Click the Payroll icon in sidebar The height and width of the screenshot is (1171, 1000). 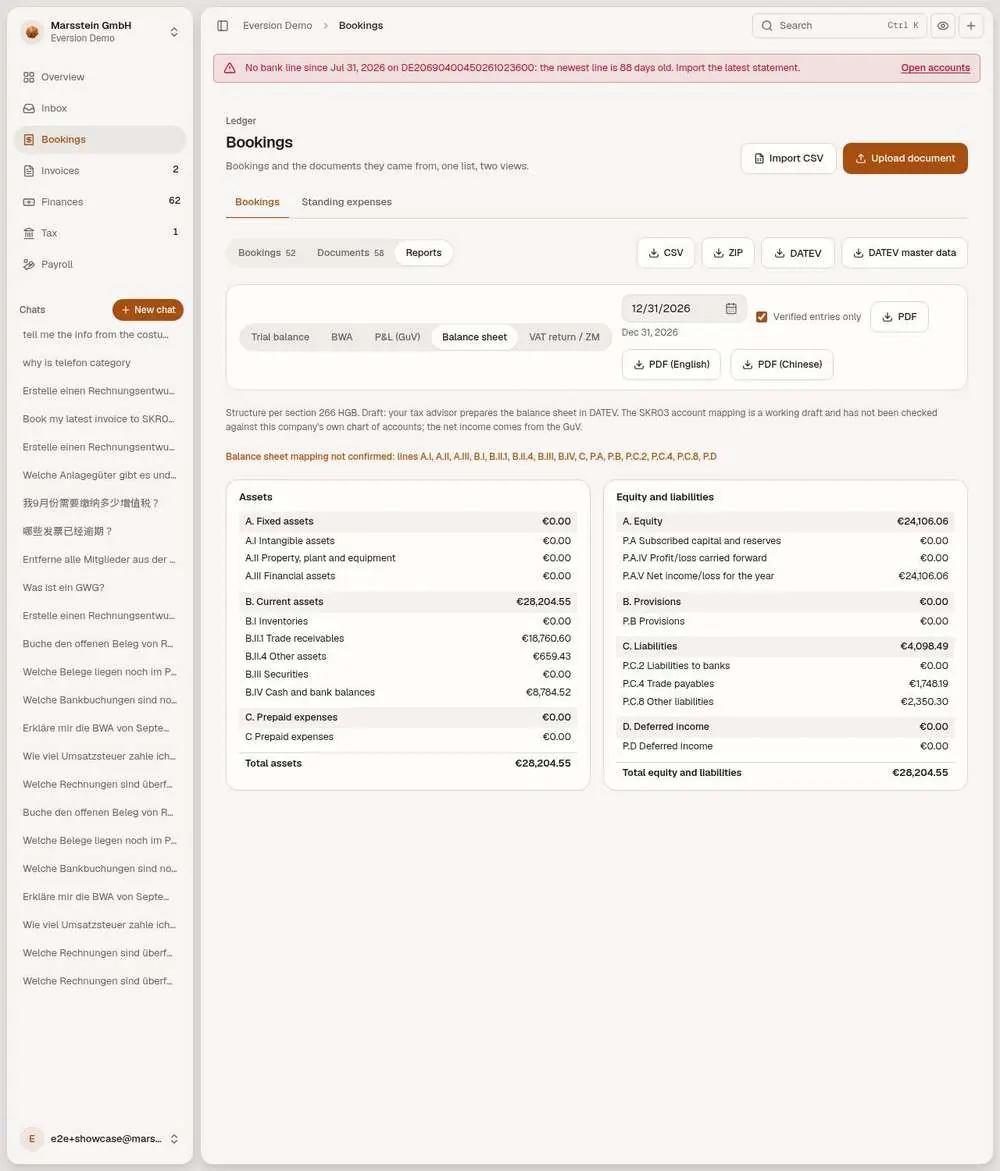[x=28, y=264]
